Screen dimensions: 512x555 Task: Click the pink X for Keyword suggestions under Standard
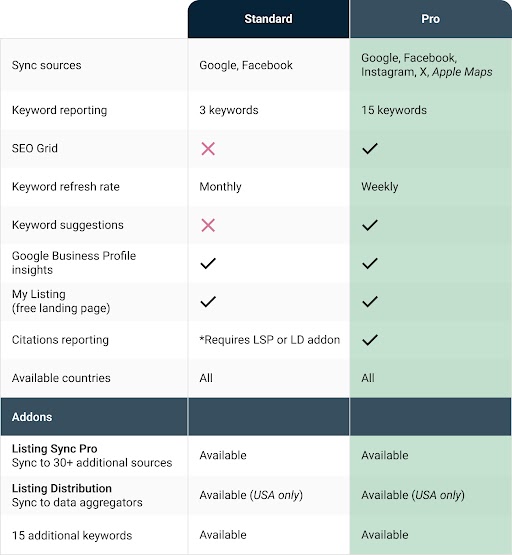click(x=208, y=225)
